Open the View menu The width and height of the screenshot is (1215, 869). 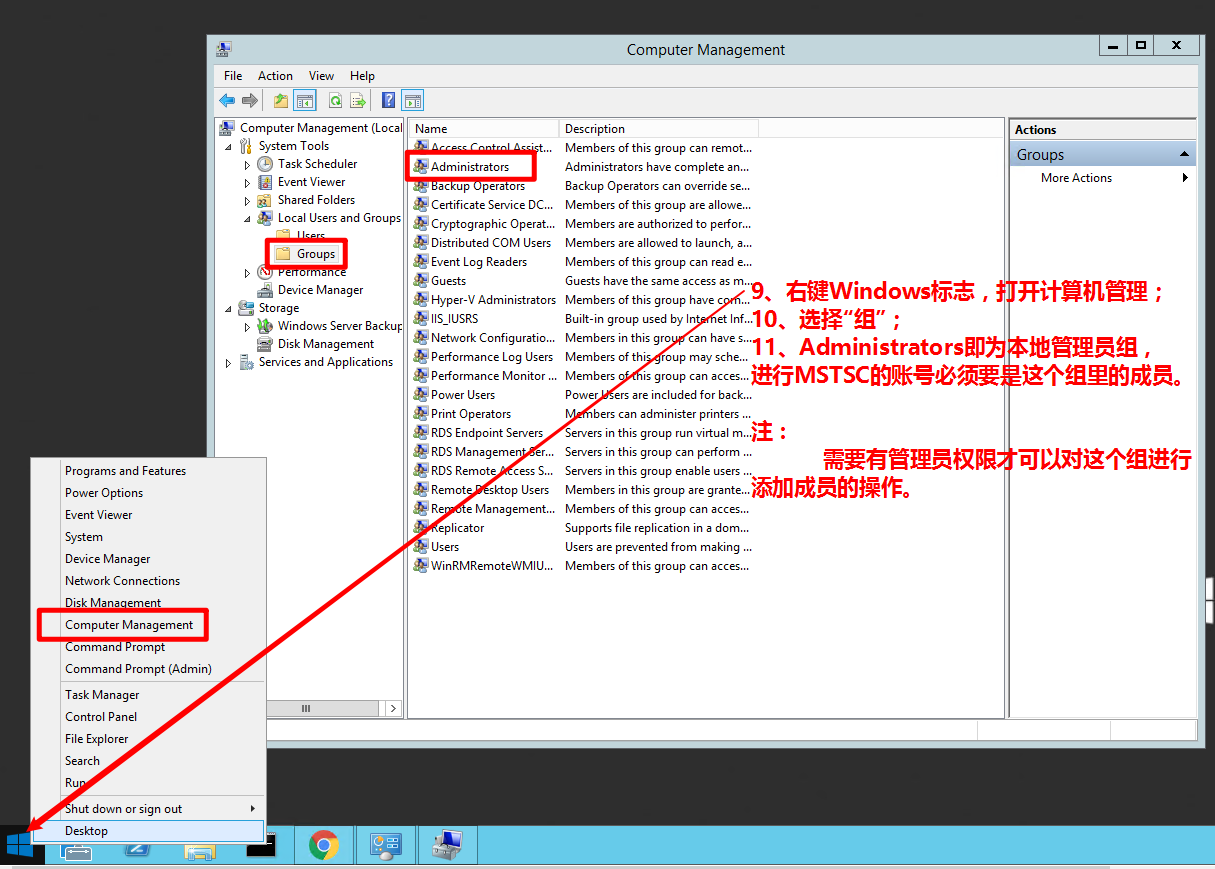click(x=321, y=75)
